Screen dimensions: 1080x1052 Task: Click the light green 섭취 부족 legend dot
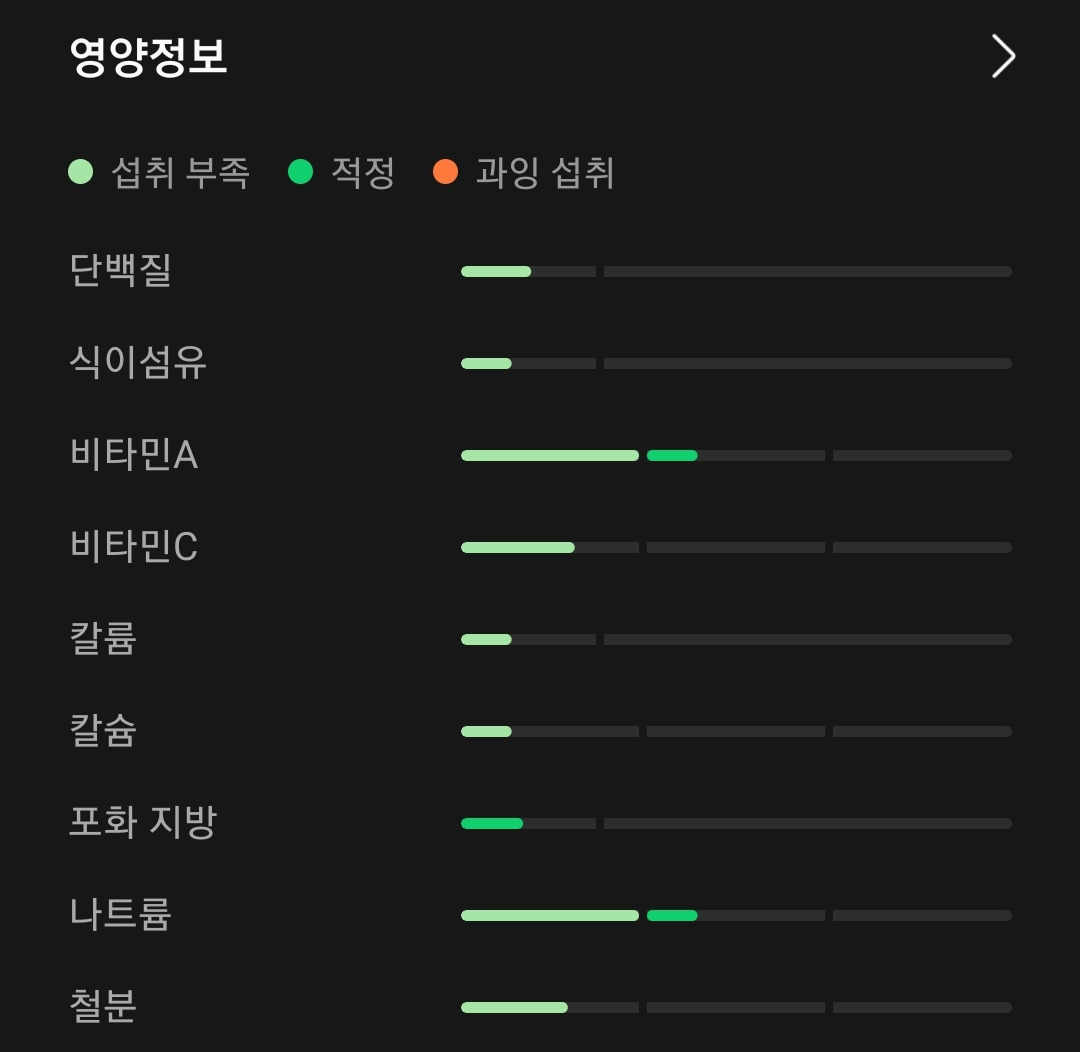(82, 172)
